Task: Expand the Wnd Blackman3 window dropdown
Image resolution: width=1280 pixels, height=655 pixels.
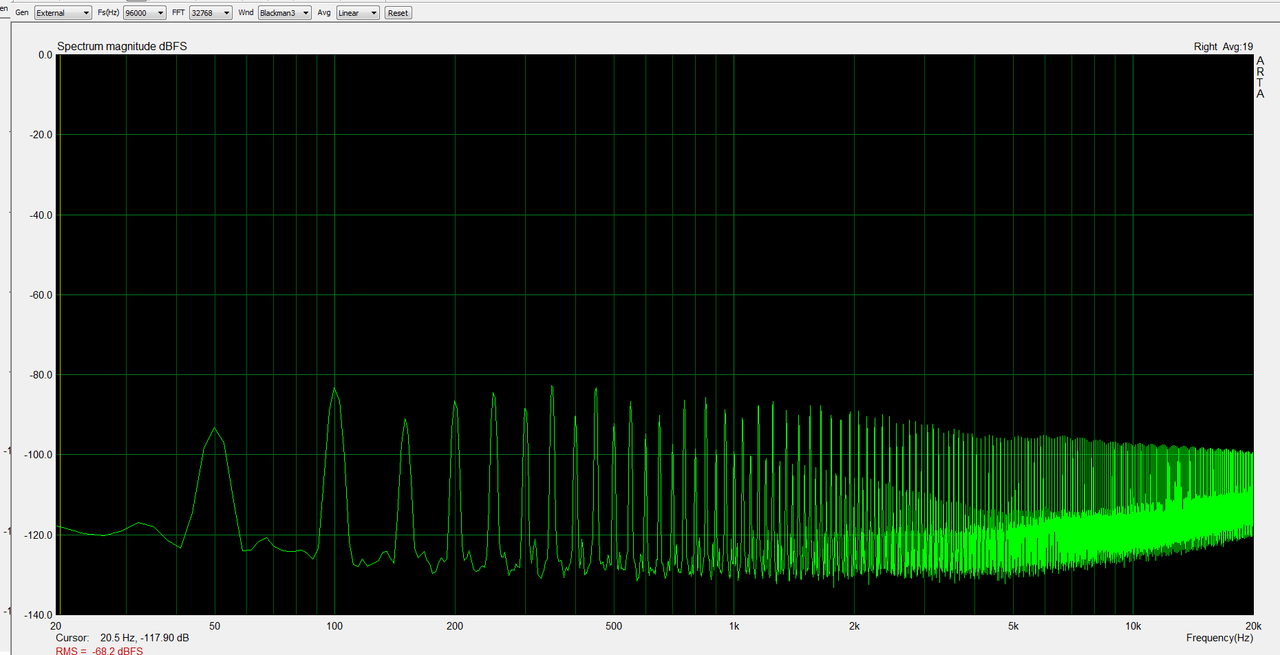Action: coord(283,13)
